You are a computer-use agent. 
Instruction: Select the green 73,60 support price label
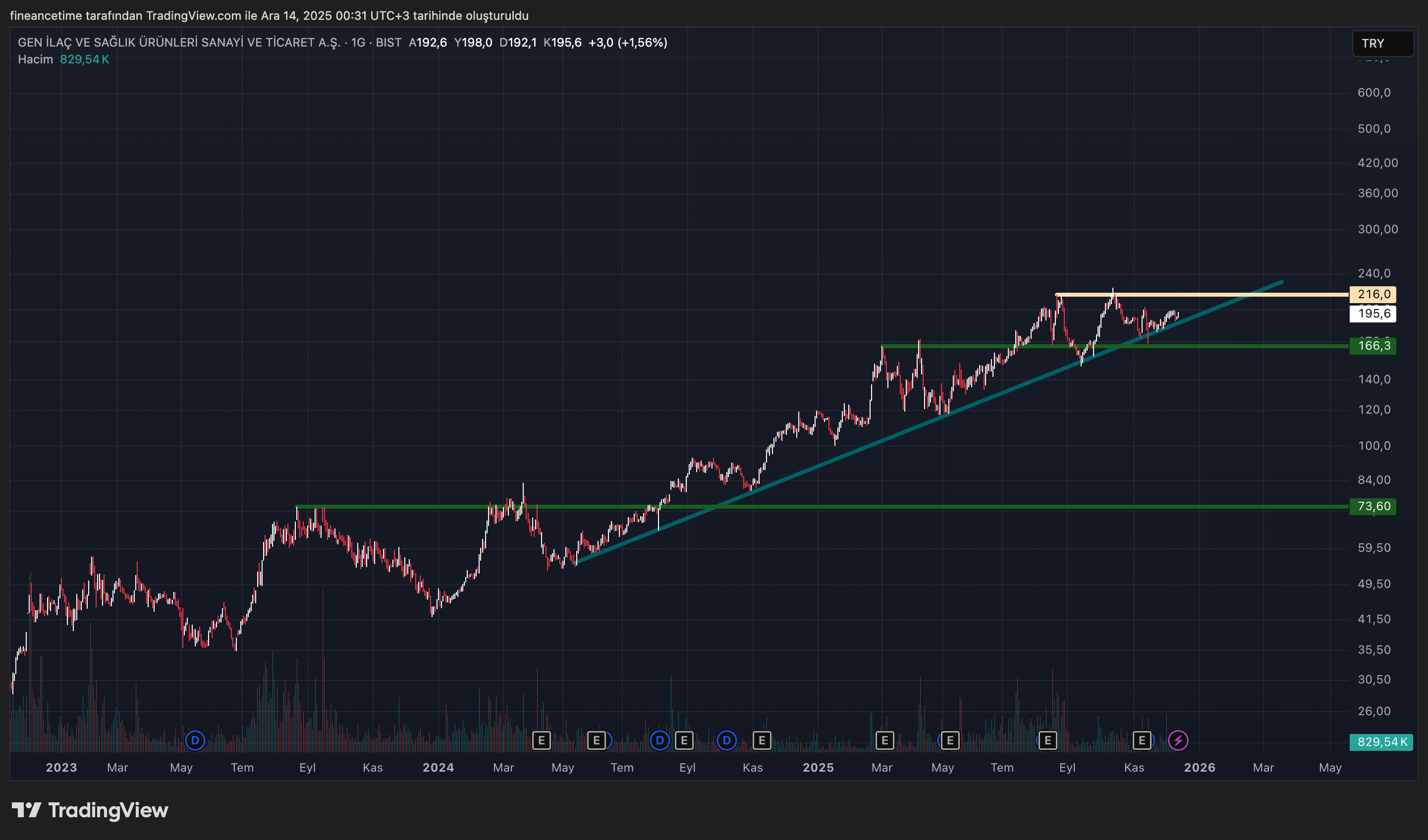click(1373, 506)
